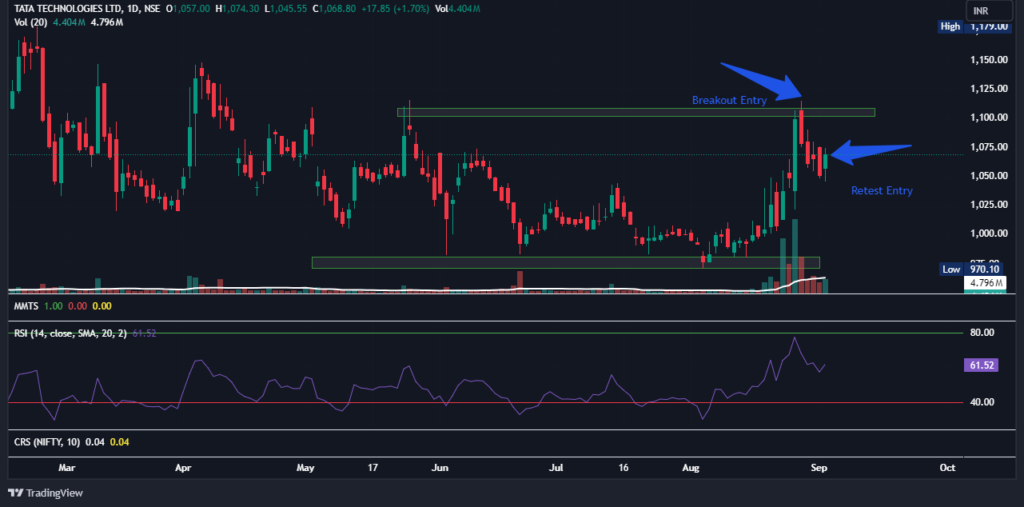Open the INR currency selector

(981, 10)
